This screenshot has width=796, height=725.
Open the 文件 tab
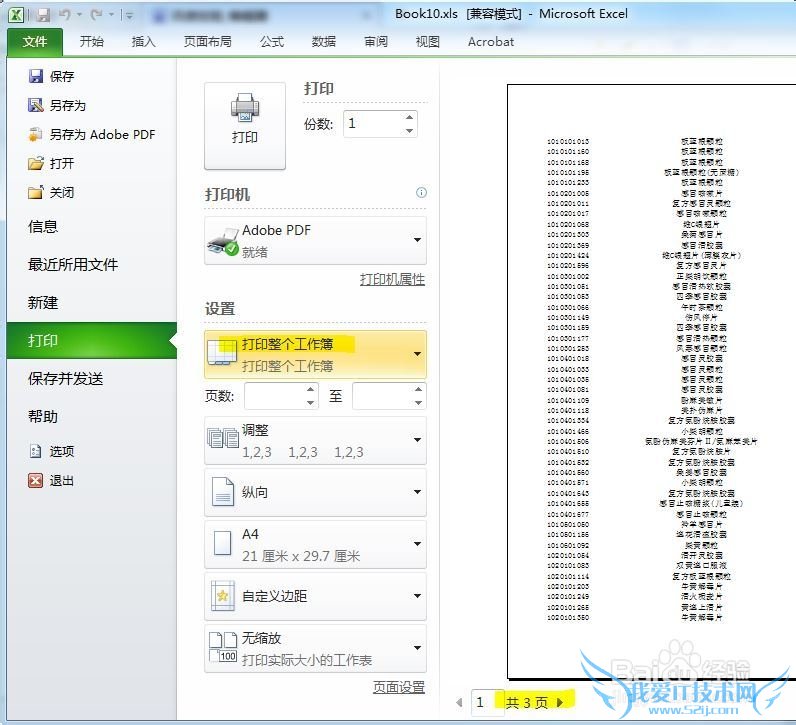coord(35,42)
